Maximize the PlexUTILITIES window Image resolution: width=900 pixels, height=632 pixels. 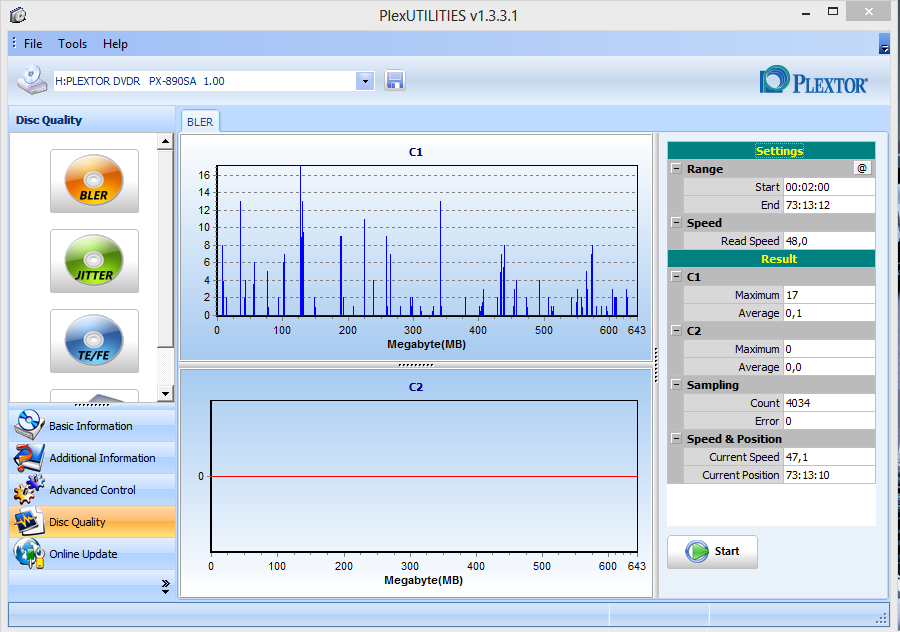(x=833, y=11)
